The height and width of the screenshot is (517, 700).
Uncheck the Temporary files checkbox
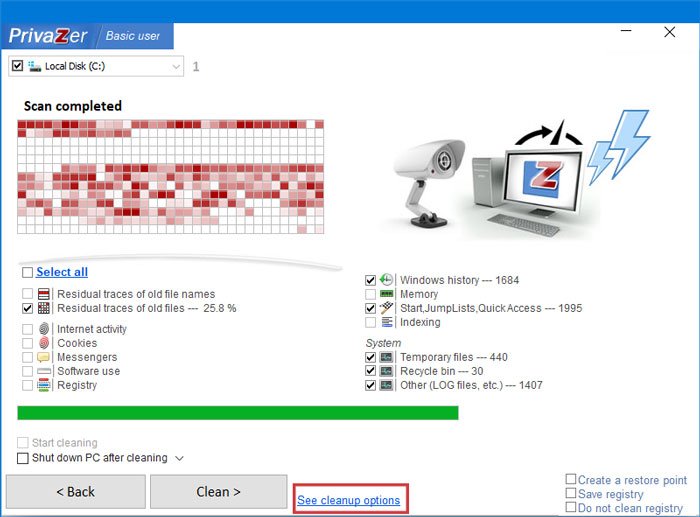click(x=370, y=357)
